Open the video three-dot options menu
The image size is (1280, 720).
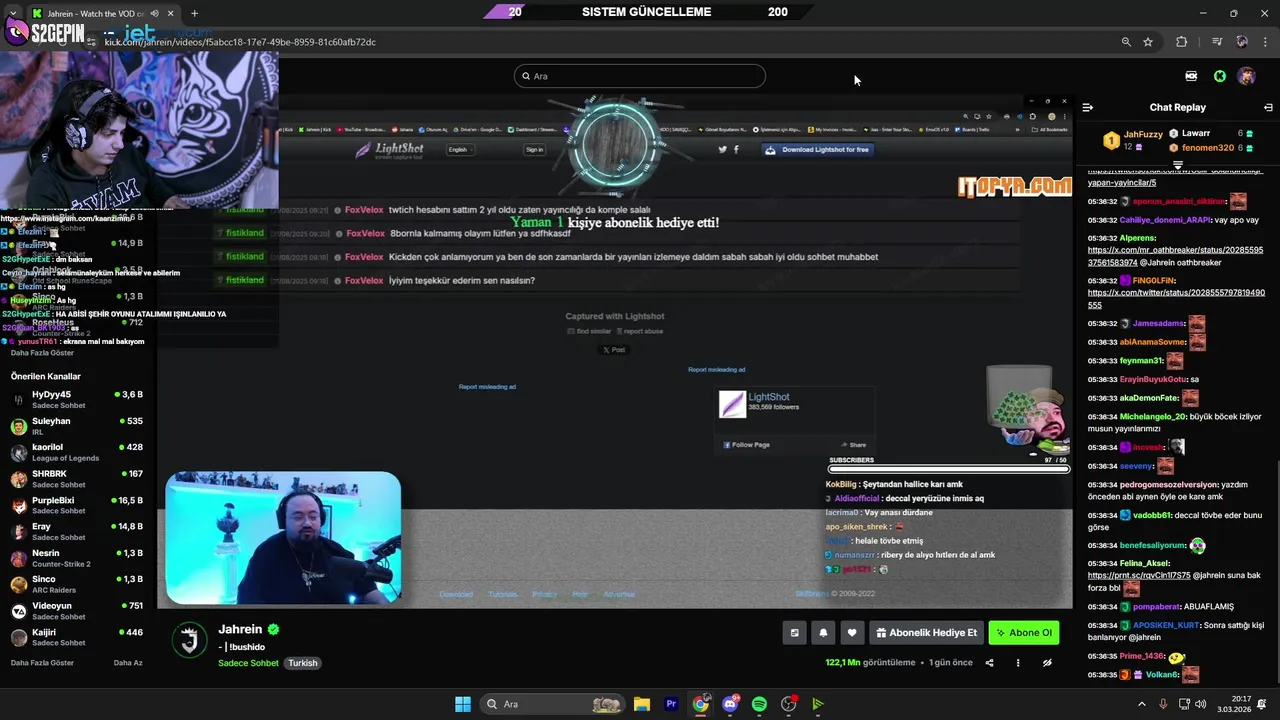coord(1018,663)
